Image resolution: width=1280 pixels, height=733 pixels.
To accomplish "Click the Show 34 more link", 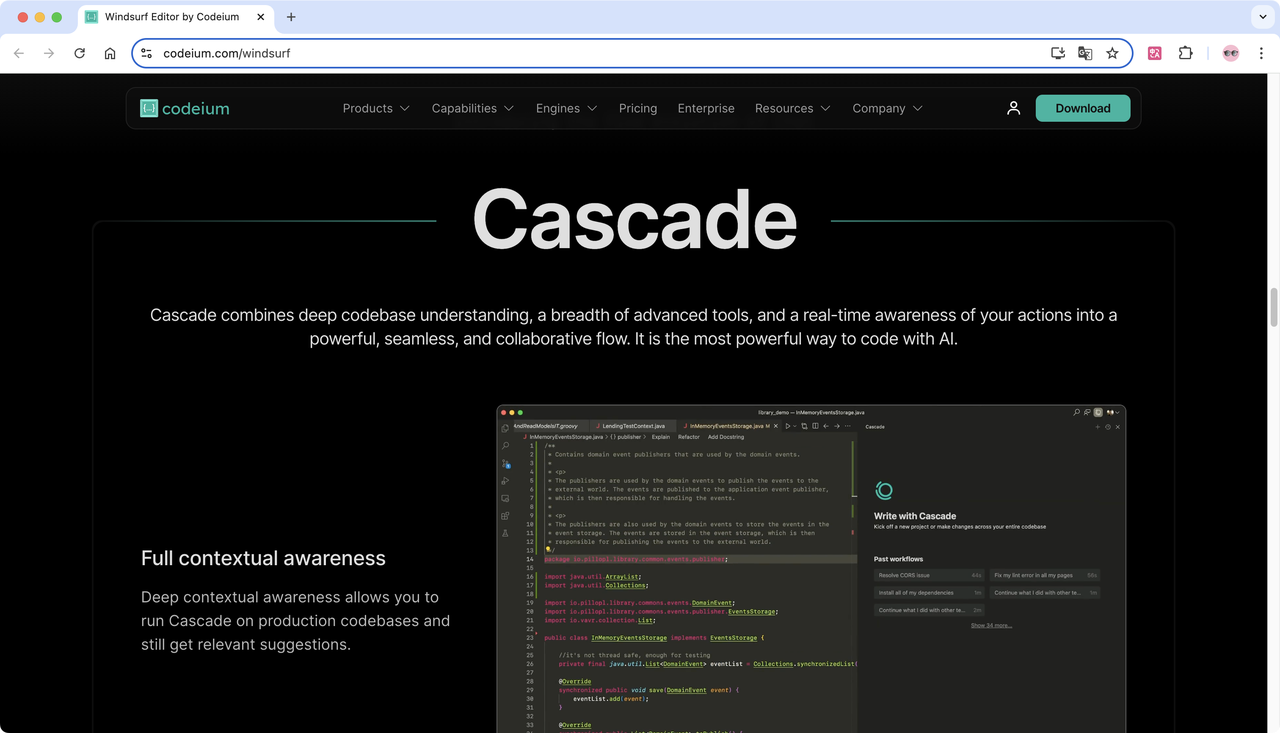I will click(991, 626).
